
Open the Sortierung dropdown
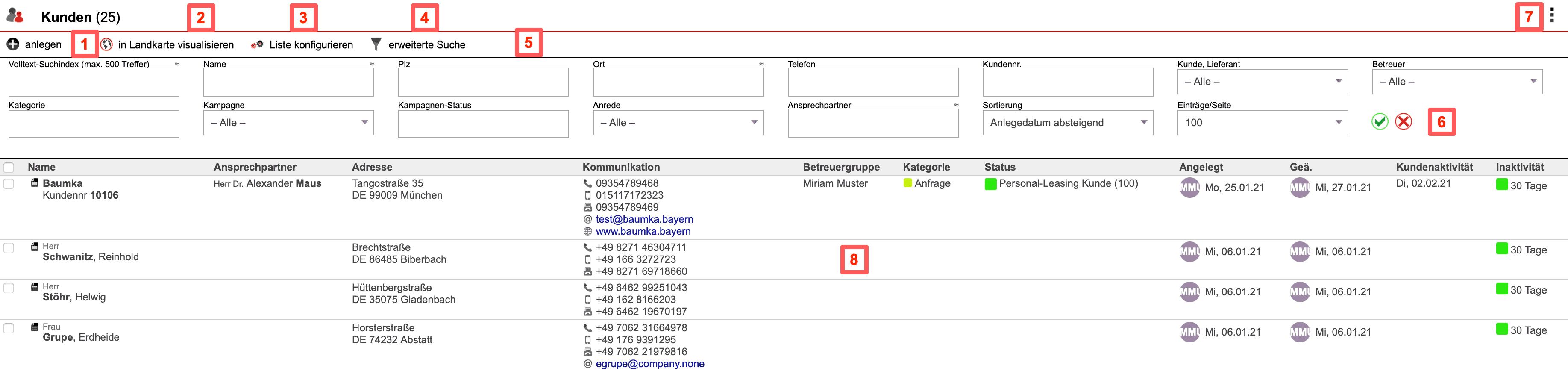[1067, 122]
